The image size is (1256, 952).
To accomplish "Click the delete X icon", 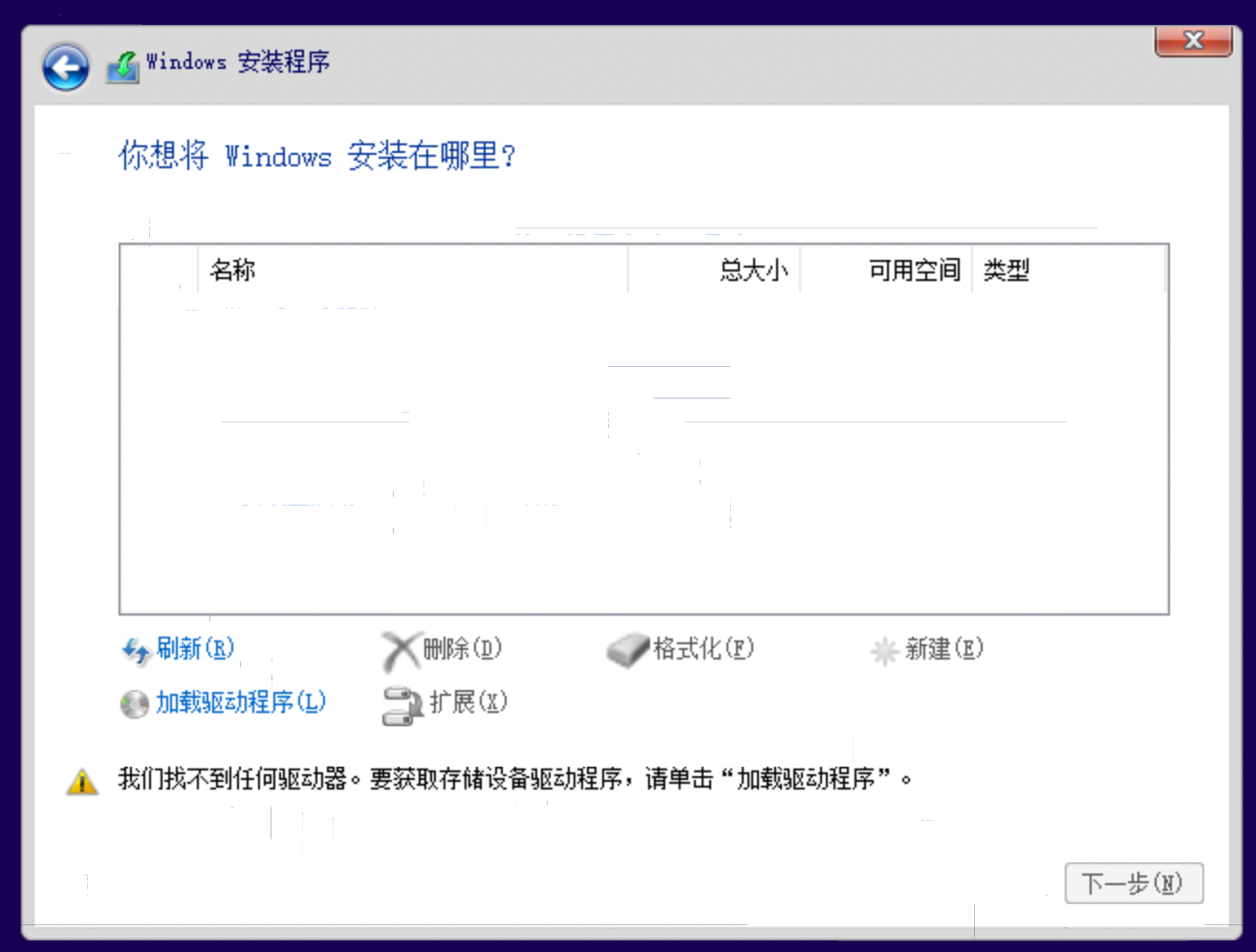I will [400, 651].
